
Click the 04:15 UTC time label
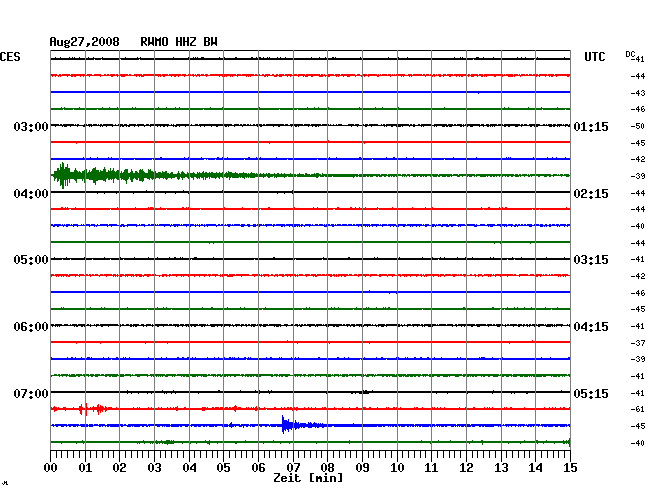point(591,327)
